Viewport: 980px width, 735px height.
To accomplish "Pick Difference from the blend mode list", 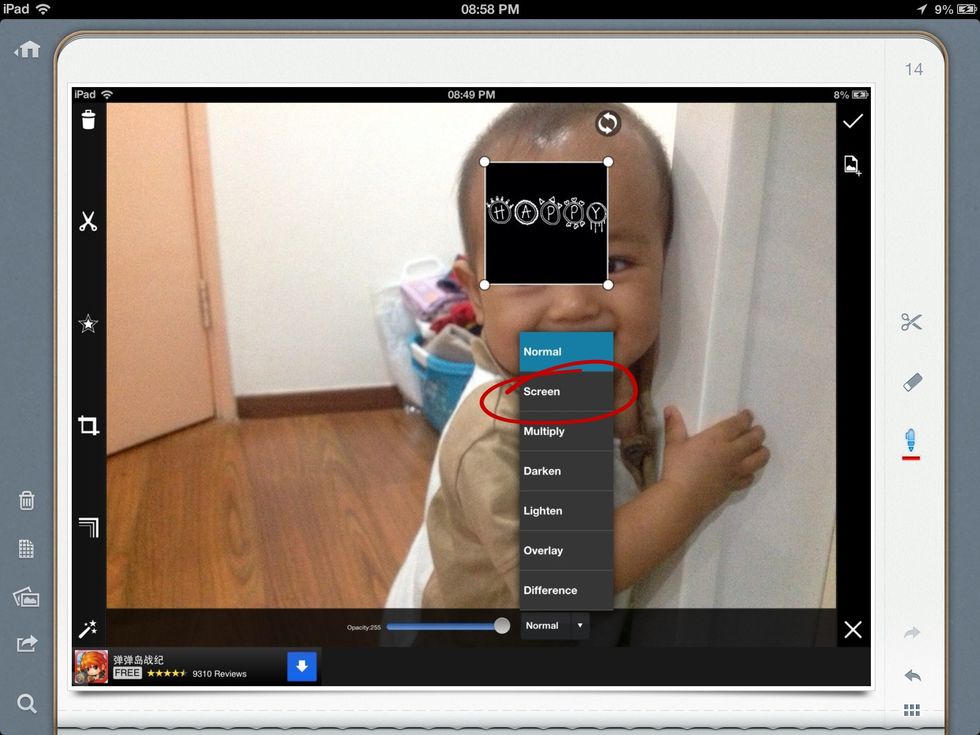I will pyautogui.click(x=565, y=590).
